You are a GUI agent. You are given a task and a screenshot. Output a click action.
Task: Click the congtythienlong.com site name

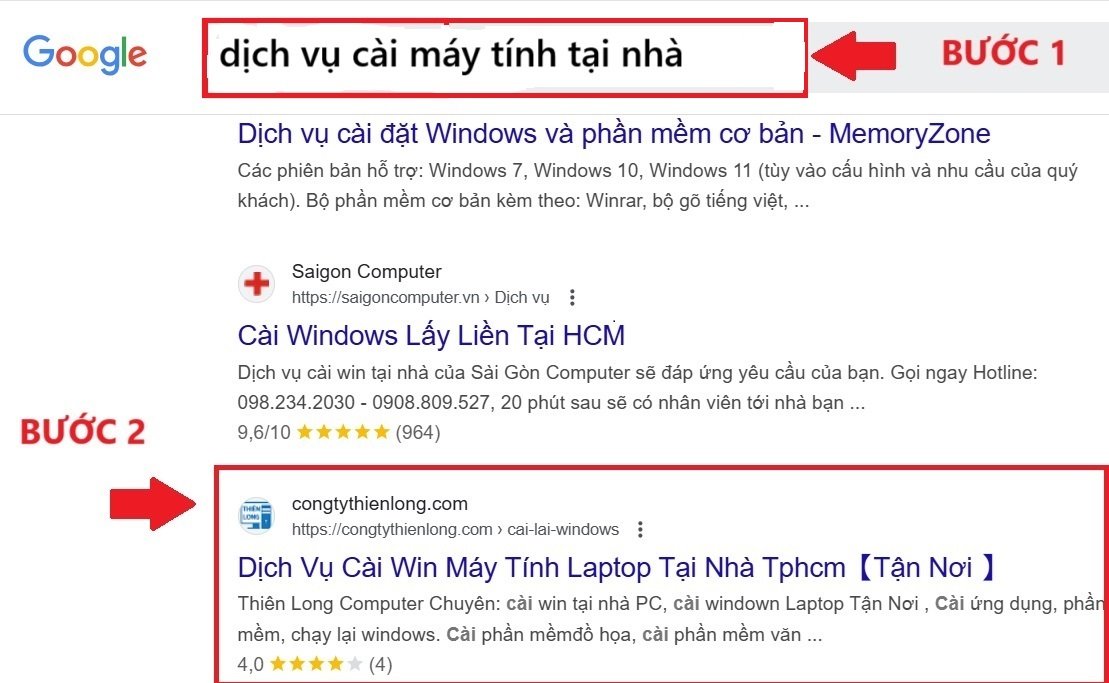[x=380, y=503]
